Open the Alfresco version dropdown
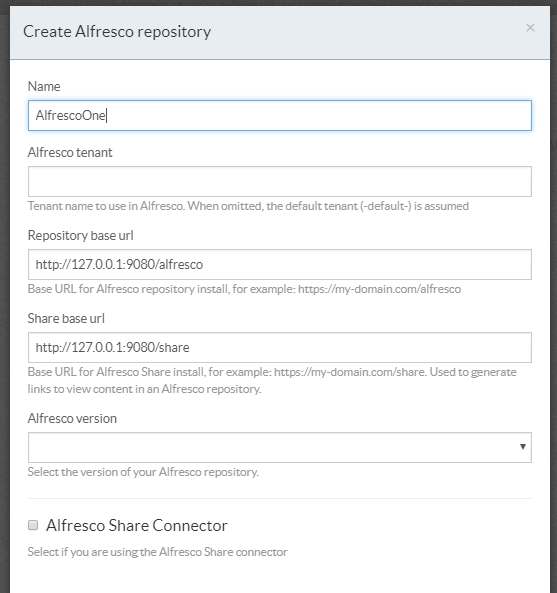Screen dimensions: 557x593 pos(280,447)
